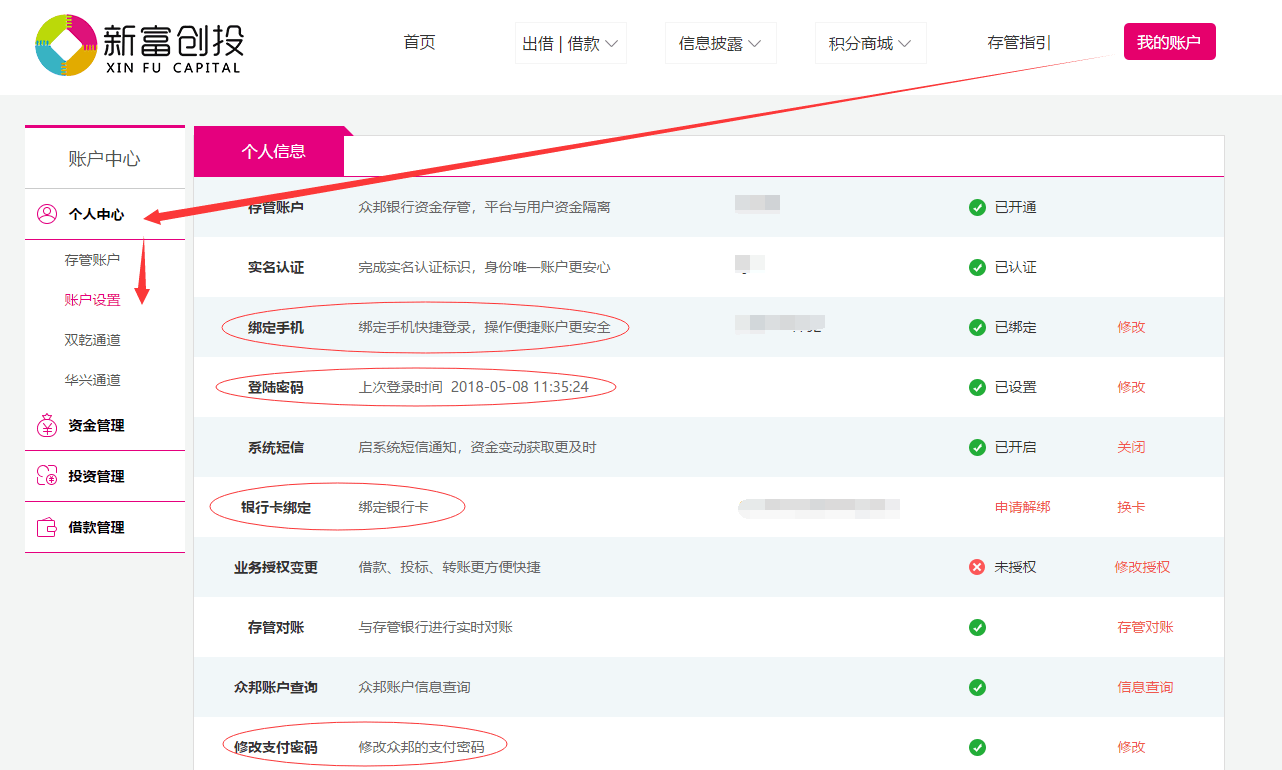Click the 借款管理 wallet icon
This screenshot has width=1282, height=770.
[x=47, y=528]
